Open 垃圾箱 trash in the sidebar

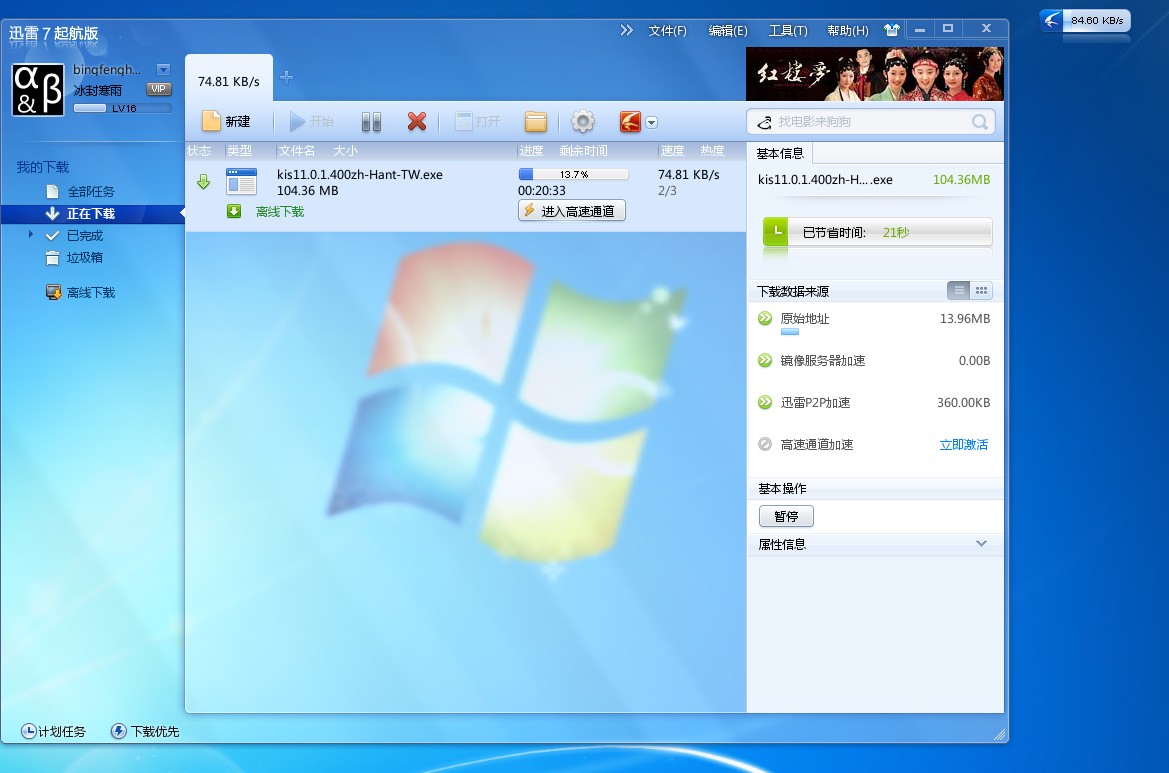tap(75, 258)
